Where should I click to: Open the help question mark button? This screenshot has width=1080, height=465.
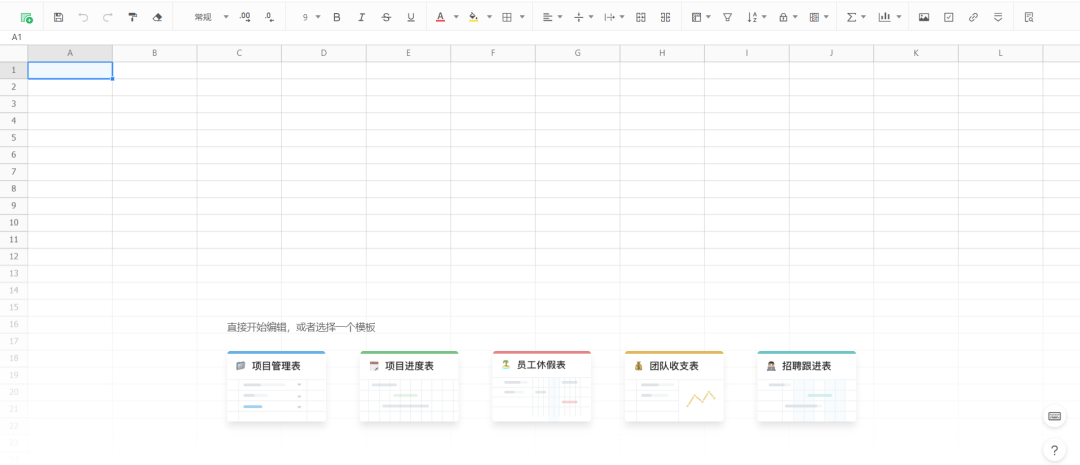(1054, 450)
